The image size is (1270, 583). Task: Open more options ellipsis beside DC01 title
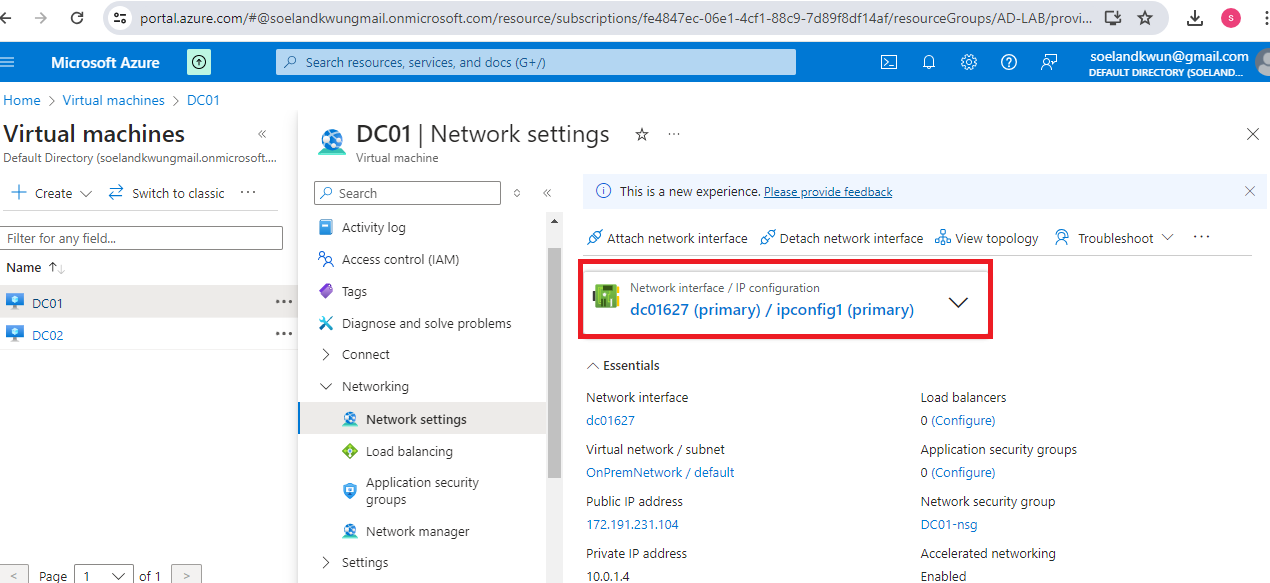[x=674, y=134]
